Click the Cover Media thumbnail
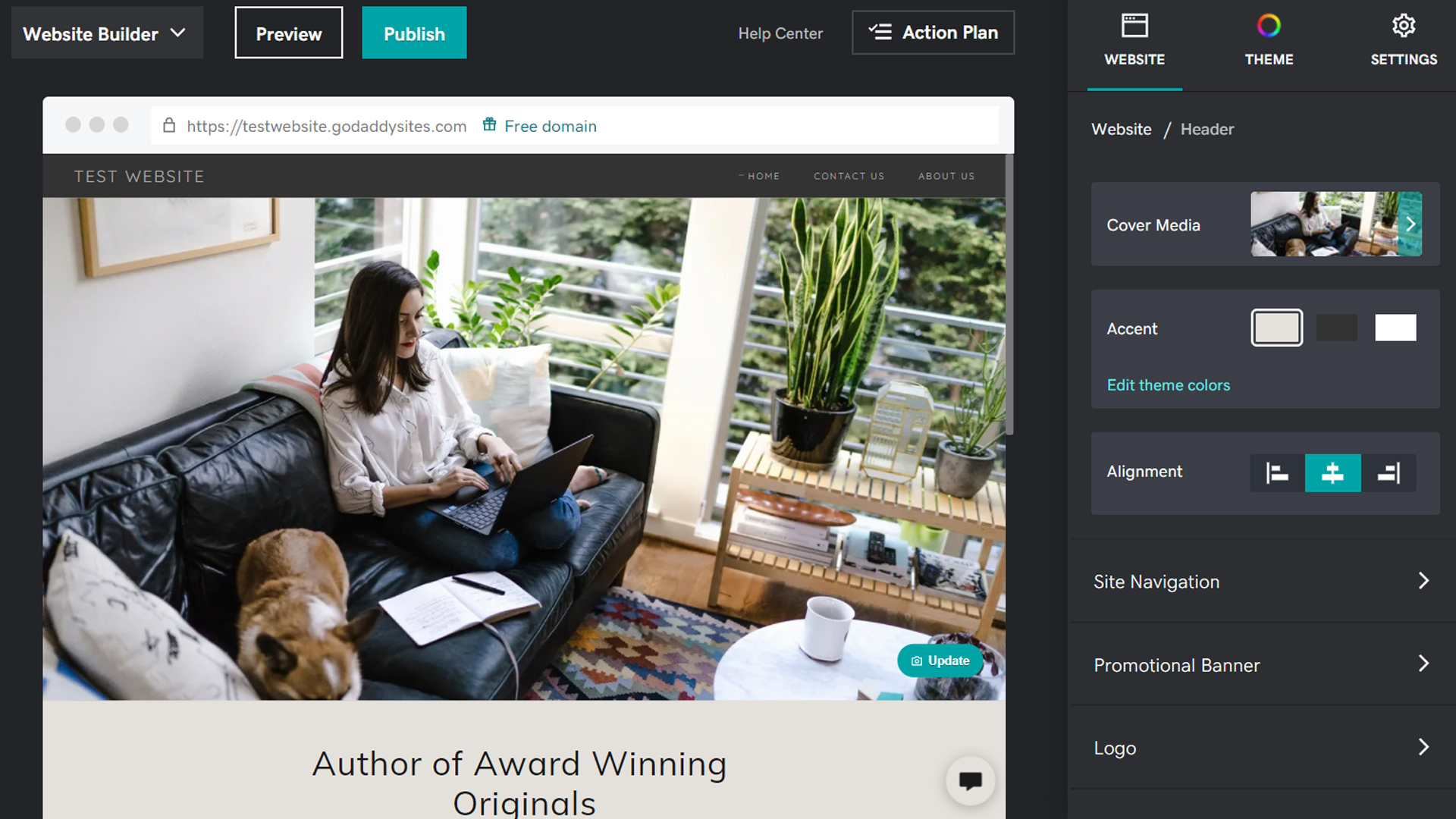Screen dimensions: 1456x819 pyautogui.click(x=1334, y=224)
